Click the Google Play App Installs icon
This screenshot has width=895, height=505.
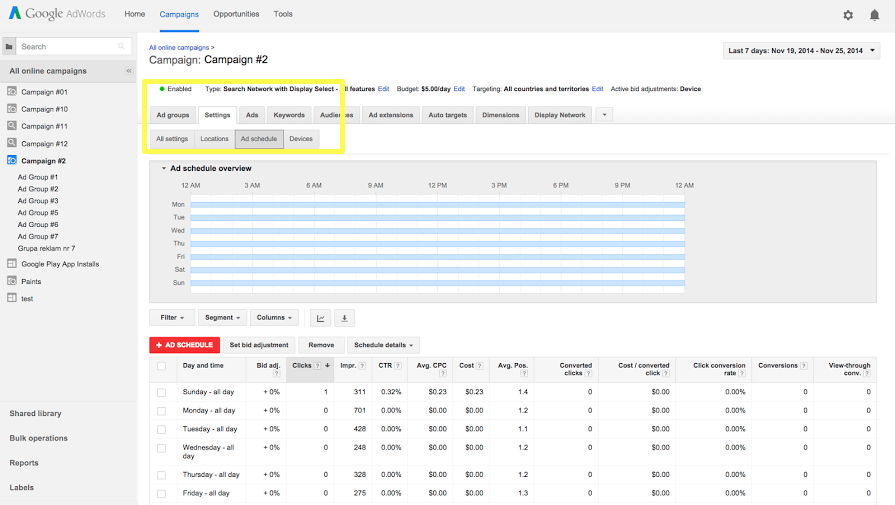tap(11, 264)
